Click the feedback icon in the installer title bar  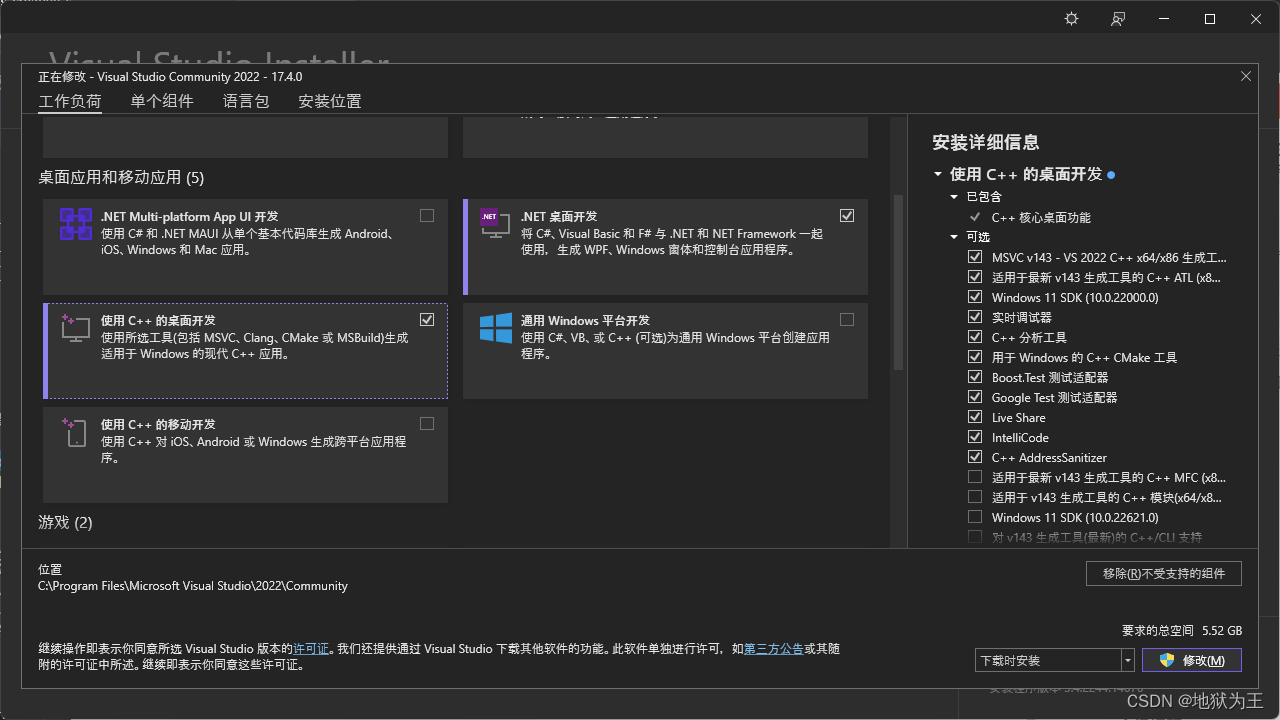coord(1118,19)
